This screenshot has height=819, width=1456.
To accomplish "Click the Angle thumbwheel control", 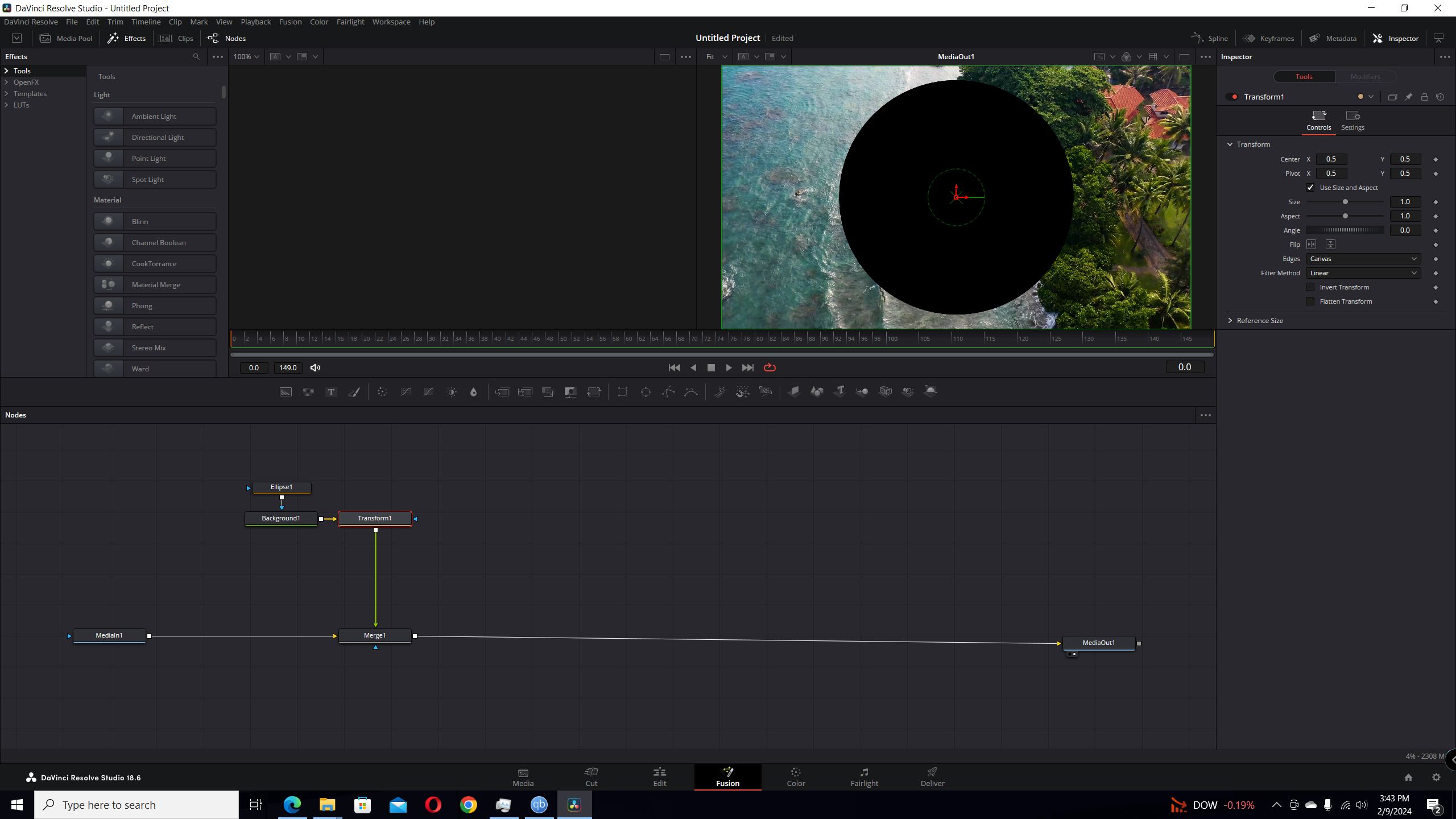I will tap(1345, 230).
